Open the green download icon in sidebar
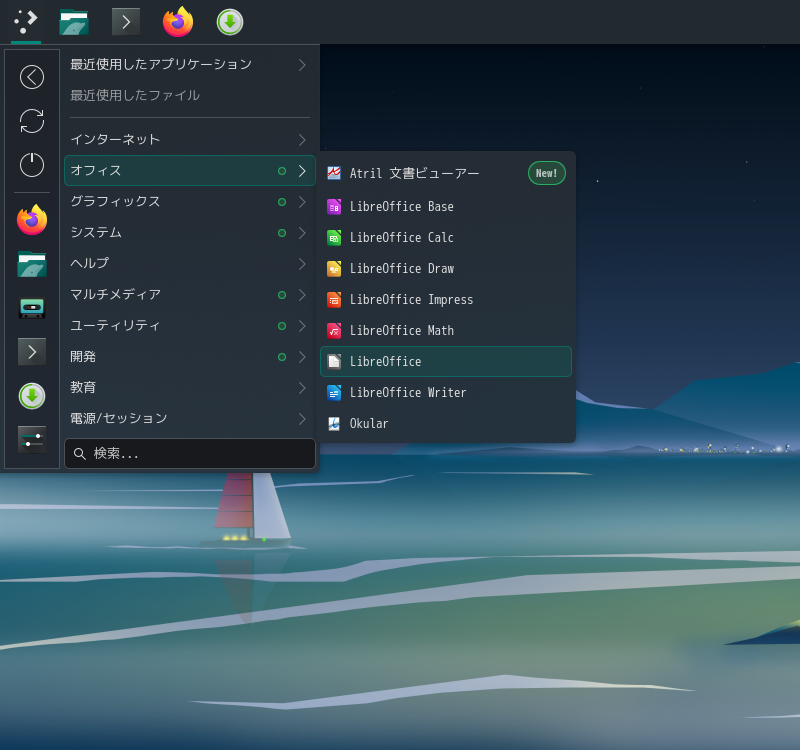This screenshot has height=750, width=800. (32, 396)
